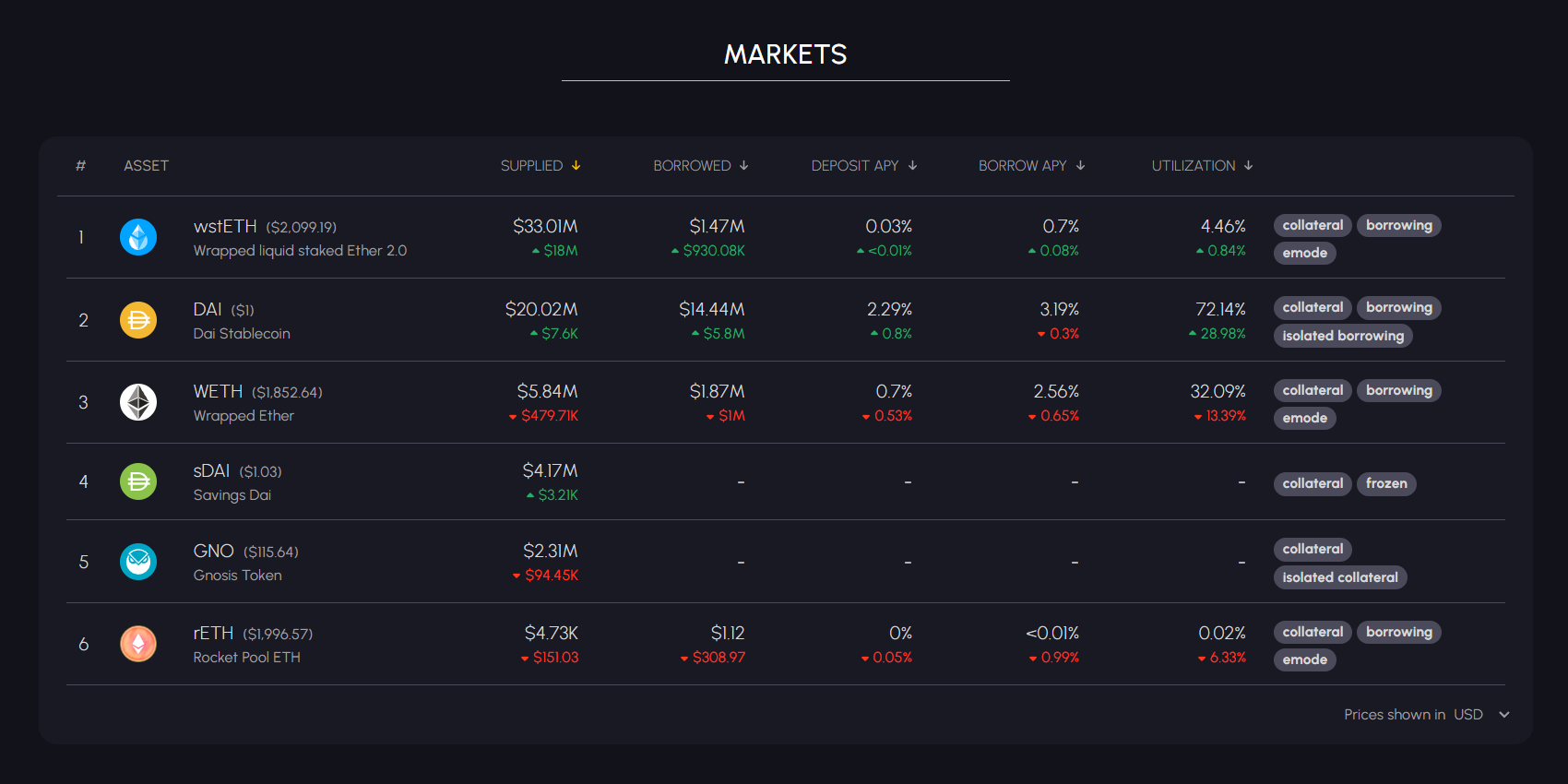Click the BORROW APY column header
Image resolution: width=1568 pixels, height=784 pixels.
tap(1022, 166)
